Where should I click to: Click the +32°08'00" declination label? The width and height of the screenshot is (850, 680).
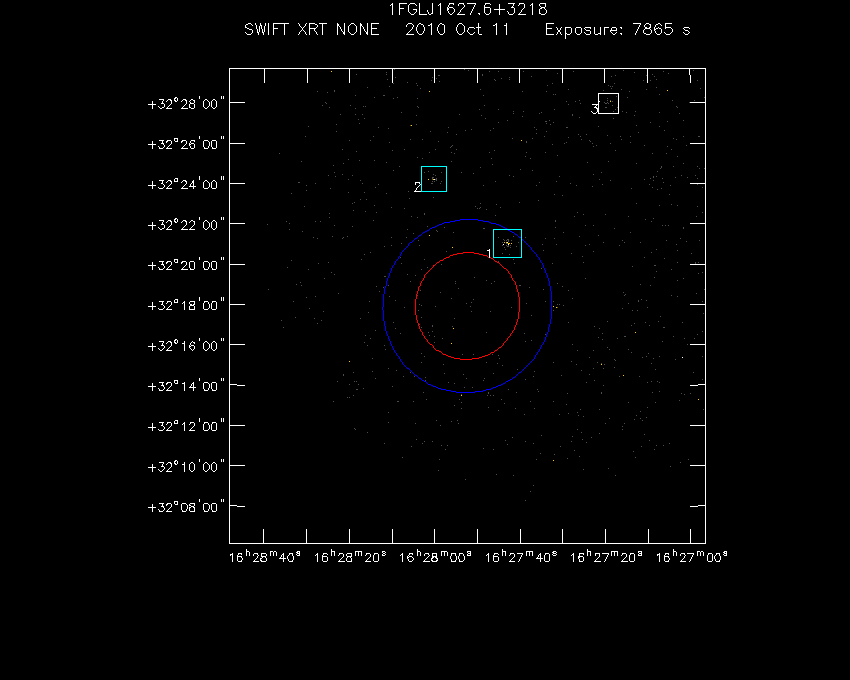[186, 507]
